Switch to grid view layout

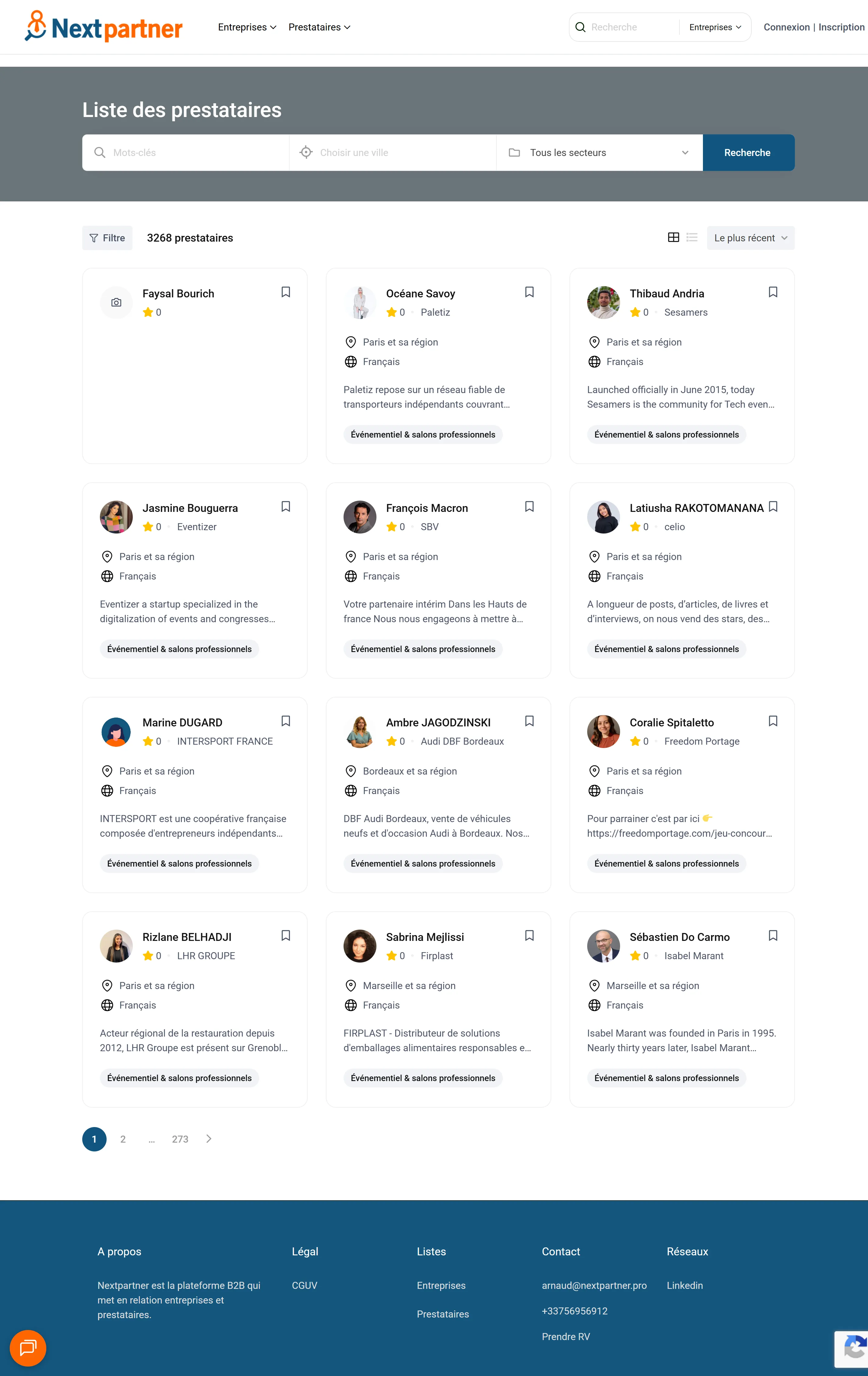(674, 238)
